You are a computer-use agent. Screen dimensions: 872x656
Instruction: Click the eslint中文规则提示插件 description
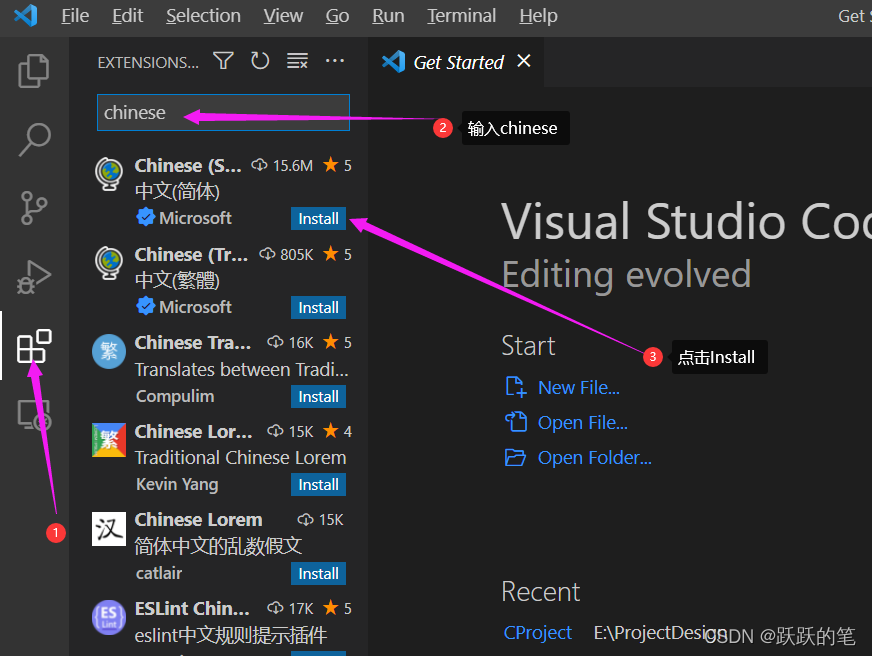pos(231,635)
